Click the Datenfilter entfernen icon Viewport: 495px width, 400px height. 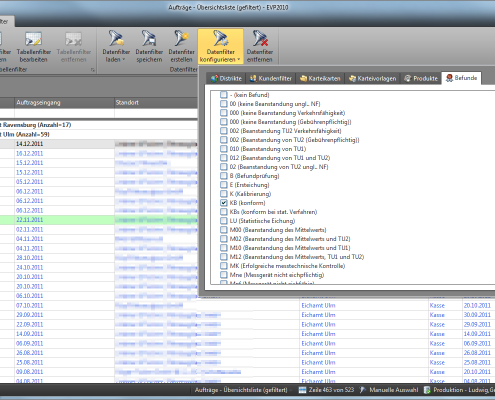[x=260, y=39]
